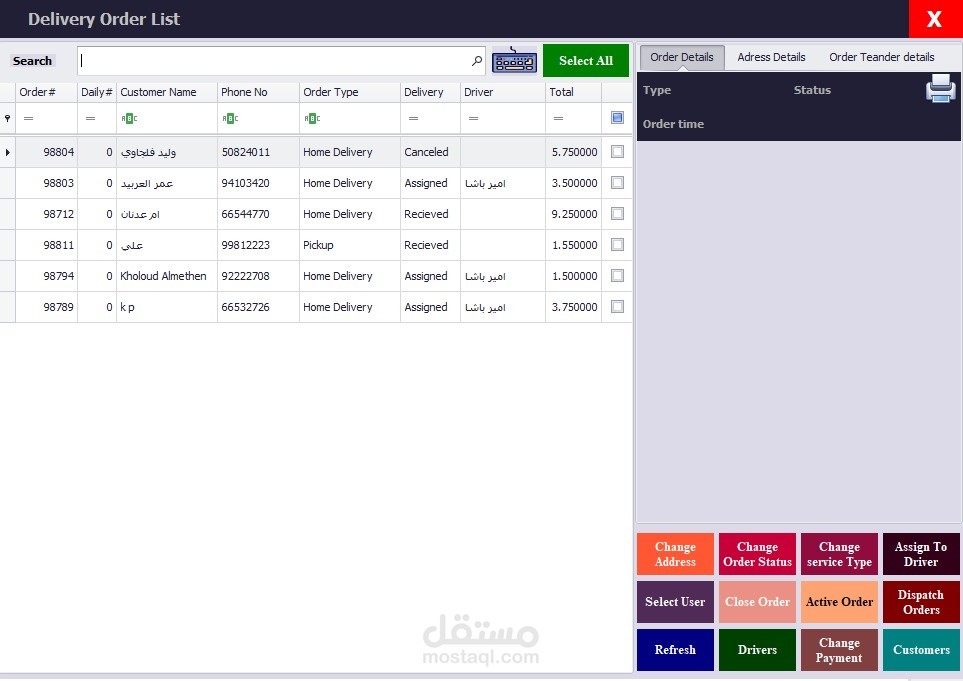The image size is (963, 681).
Task: Click the equals filter icon under Total
Action: [x=557, y=117]
